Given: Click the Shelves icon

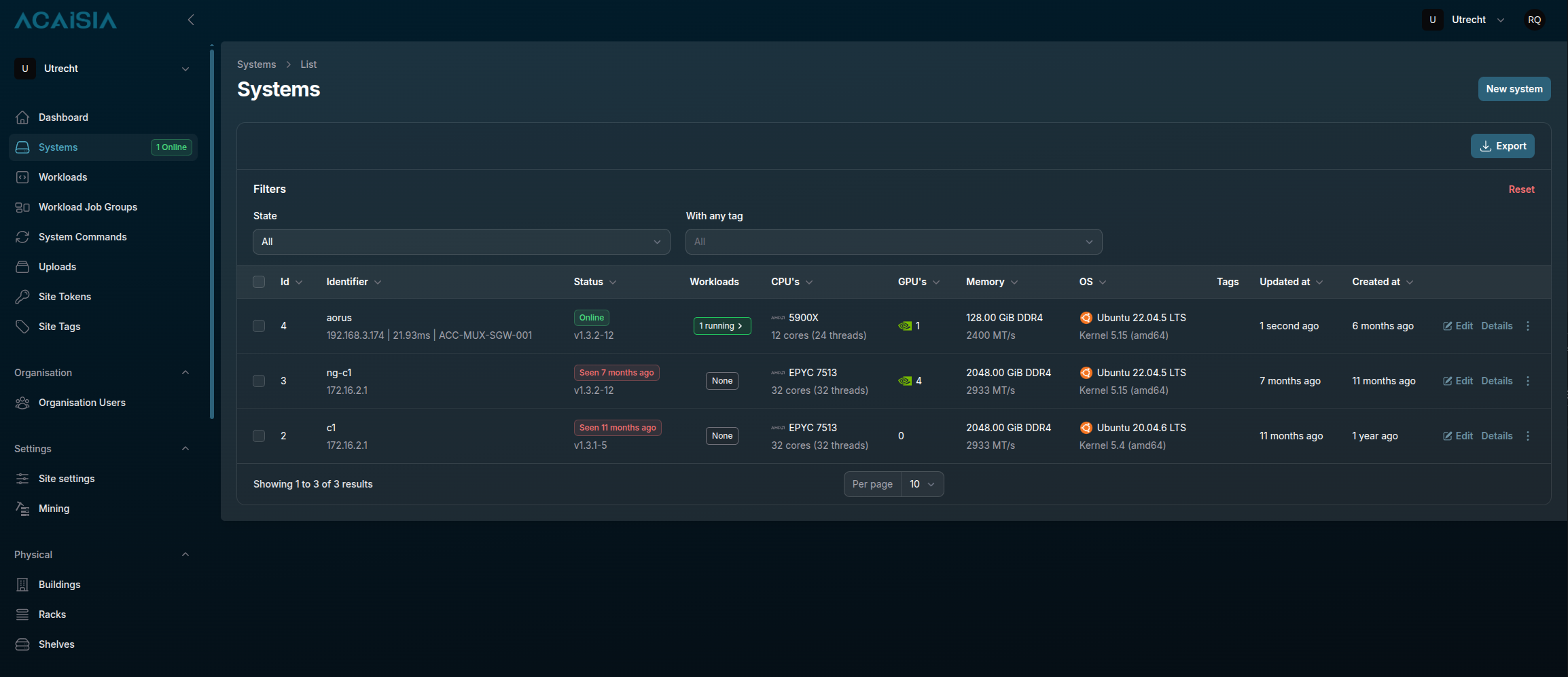Looking at the screenshot, I should [22, 644].
